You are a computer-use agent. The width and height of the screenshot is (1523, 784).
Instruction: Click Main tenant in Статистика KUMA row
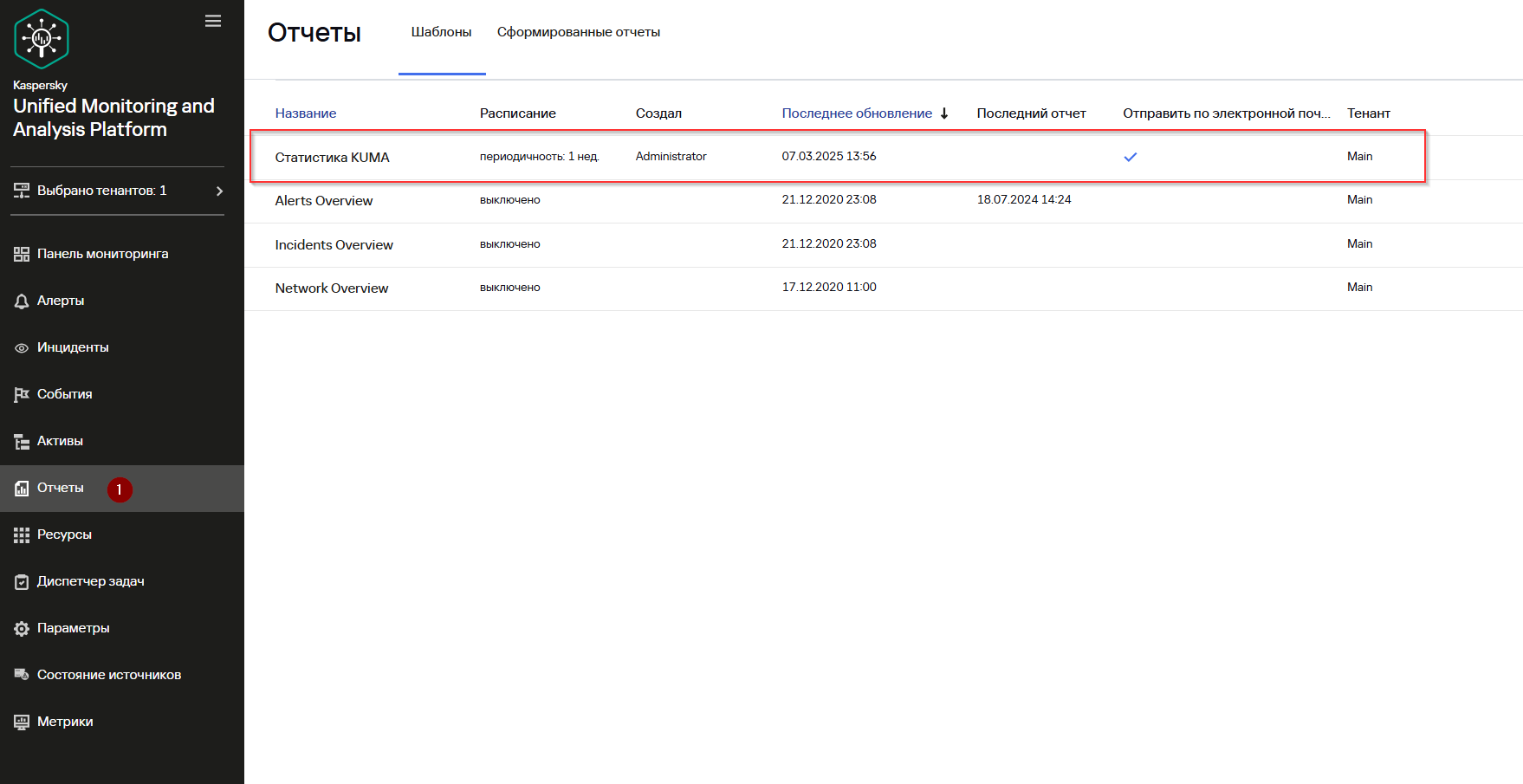1360,157
